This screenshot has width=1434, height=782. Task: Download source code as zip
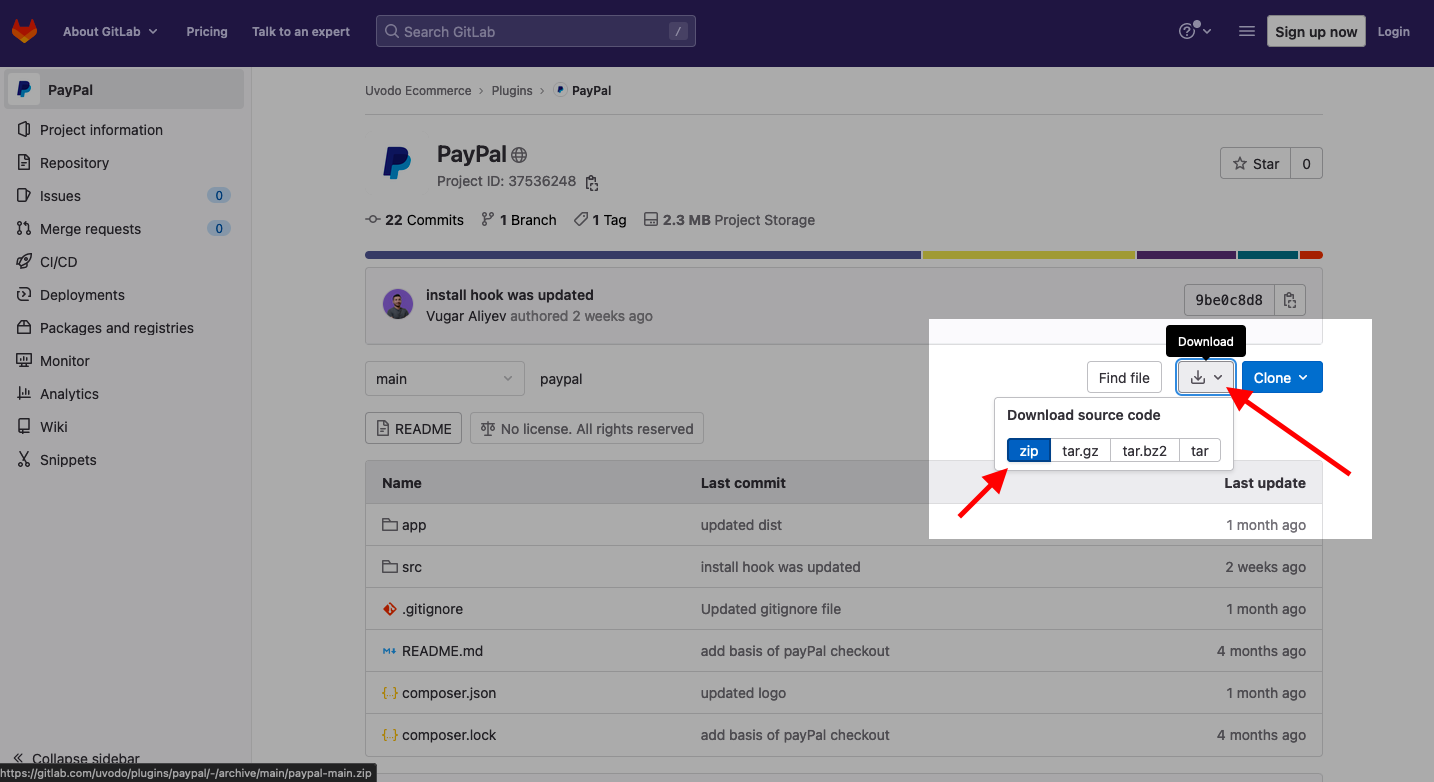coord(1029,451)
